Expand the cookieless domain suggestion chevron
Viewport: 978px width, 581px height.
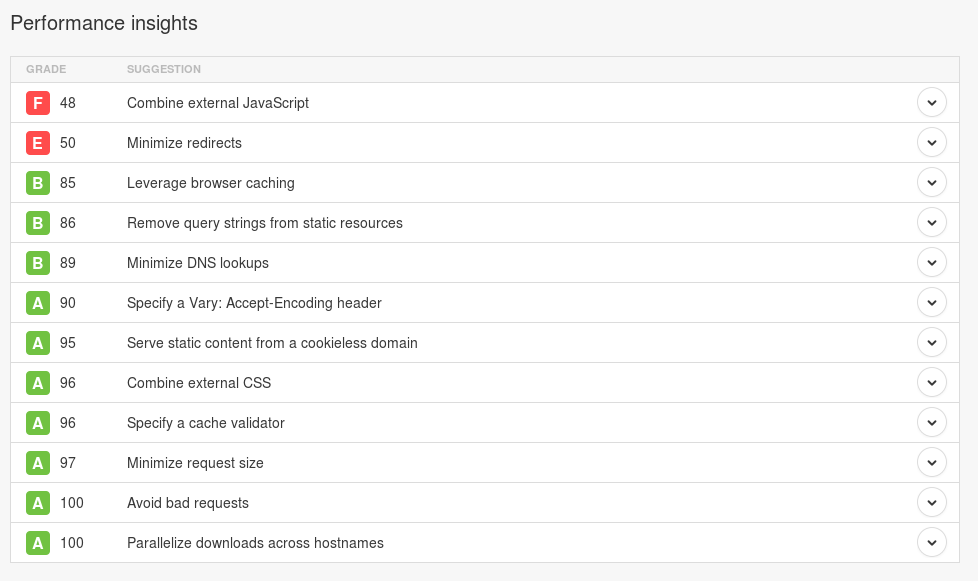coord(931,343)
